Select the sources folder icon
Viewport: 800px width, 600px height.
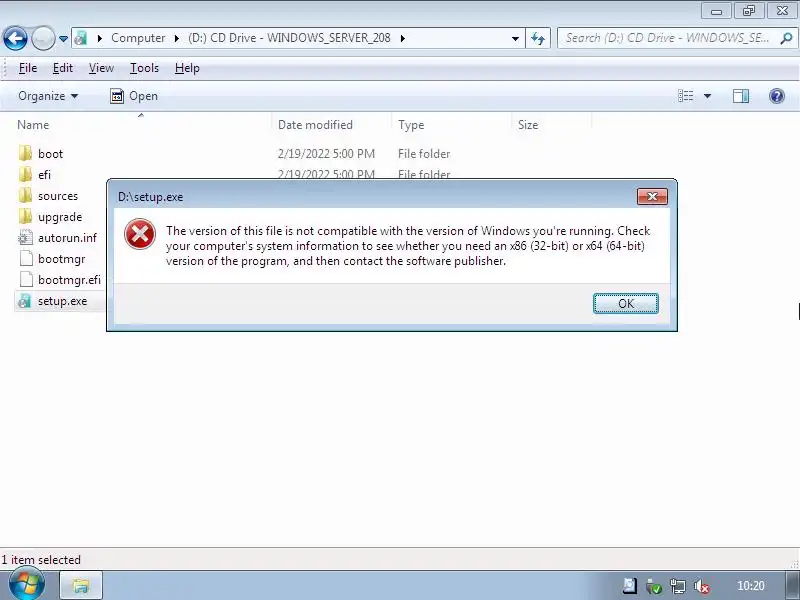click(25, 195)
